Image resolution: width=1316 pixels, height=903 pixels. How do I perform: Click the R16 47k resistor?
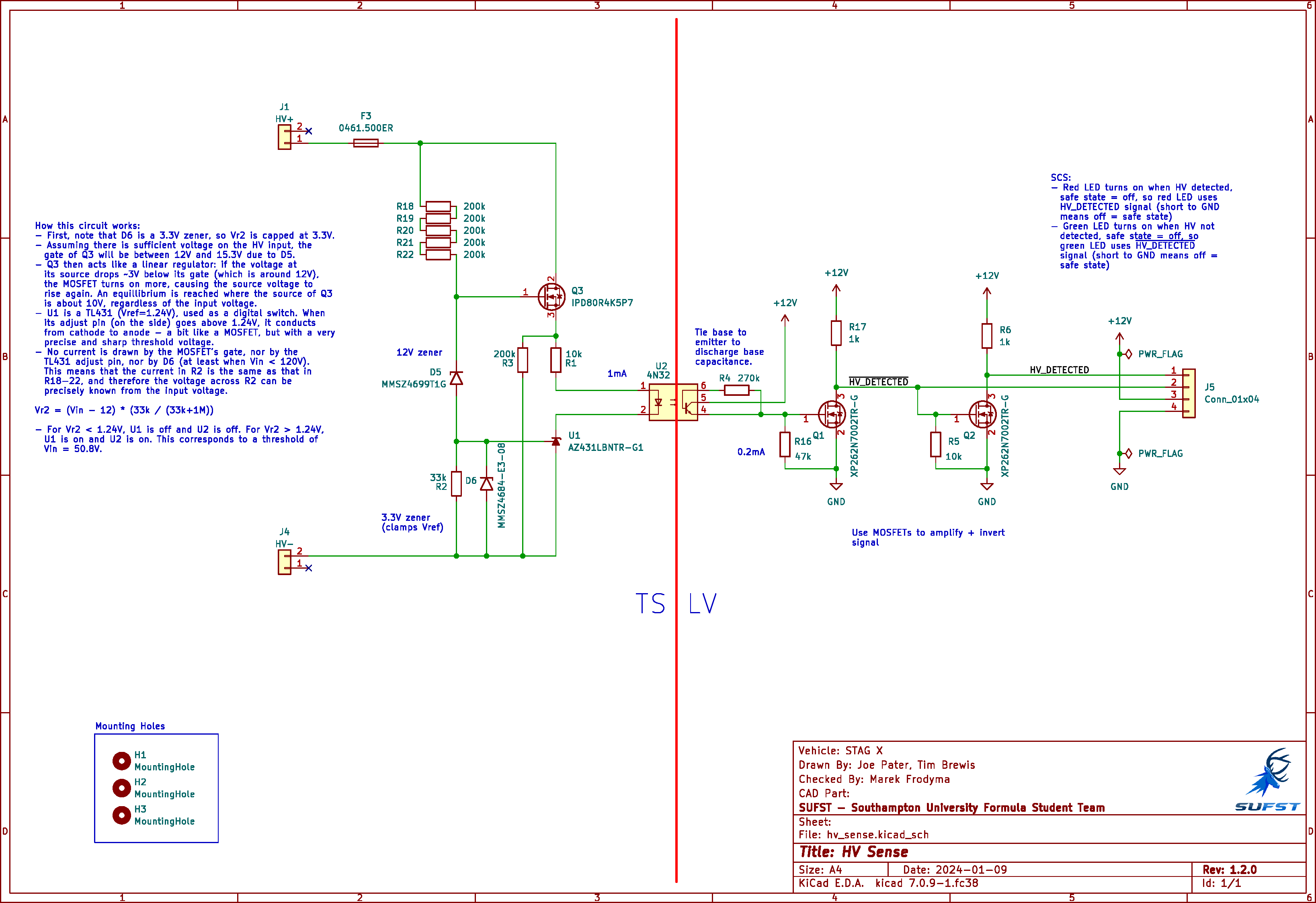click(x=785, y=444)
